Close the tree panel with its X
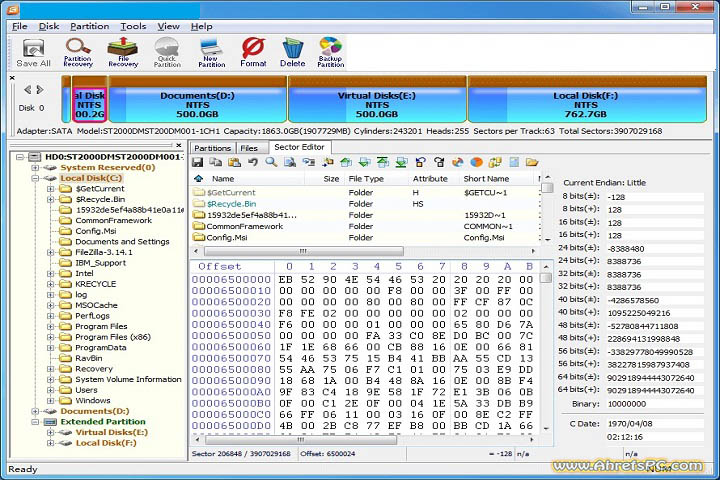720x480 pixels. click(x=179, y=146)
